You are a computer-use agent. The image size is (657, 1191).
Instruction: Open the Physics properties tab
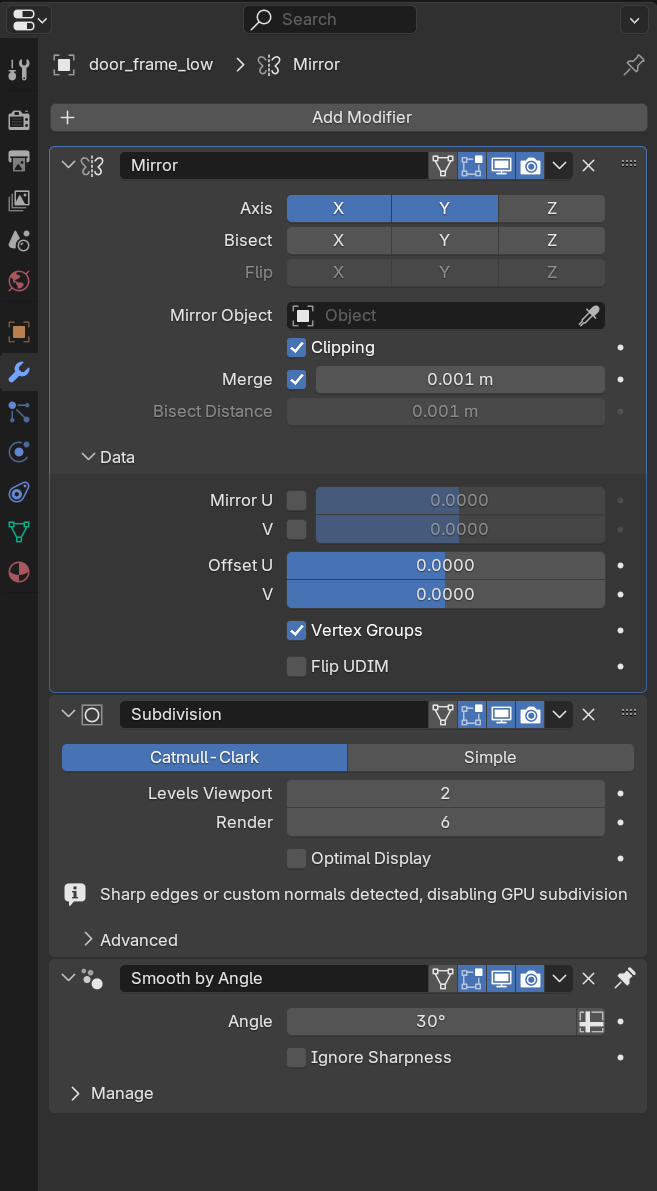[x=19, y=452]
